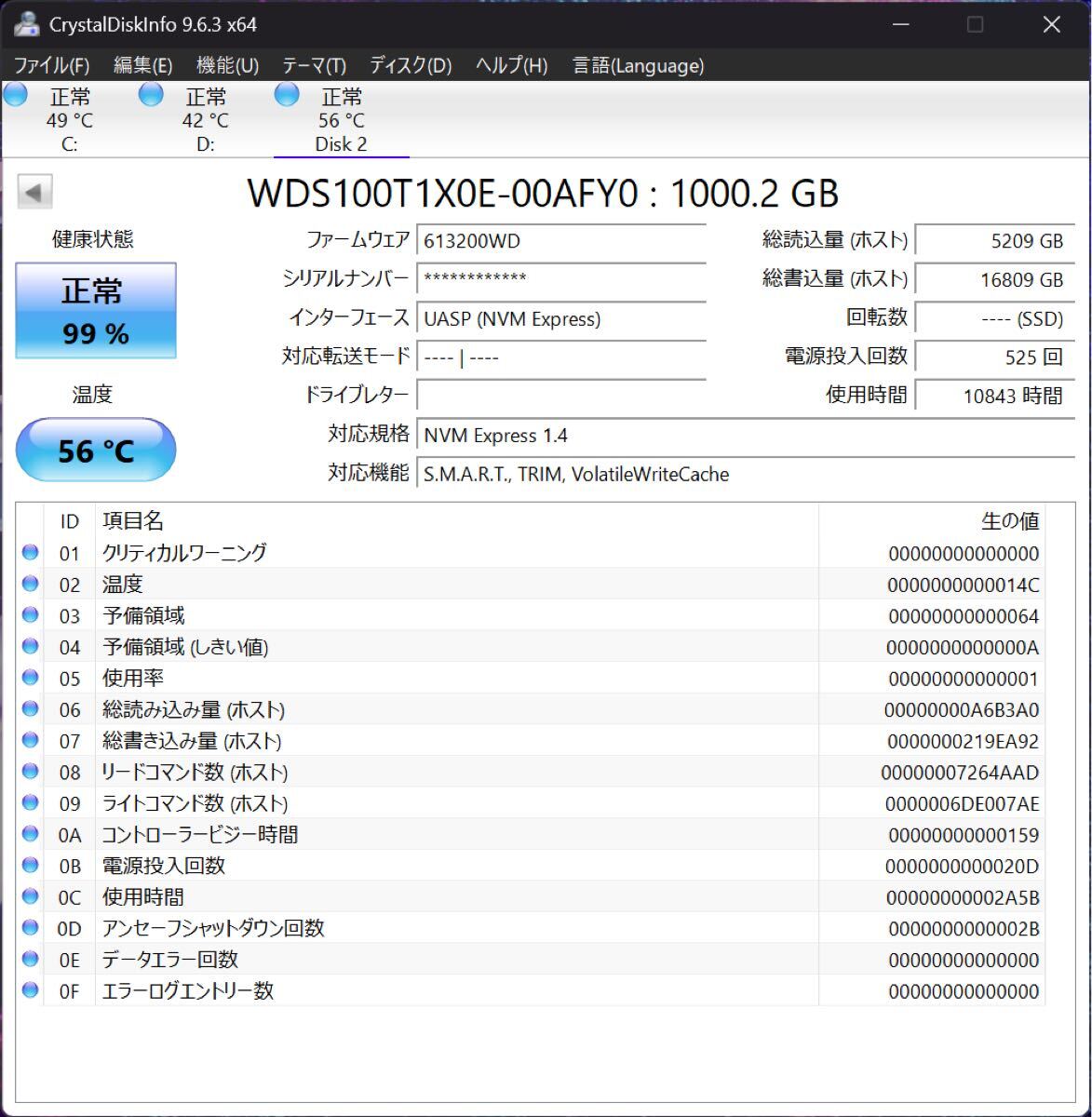Viewport: 1092px width, 1117px height.
Task: Switch to the C: drive tab
Action: point(69,119)
